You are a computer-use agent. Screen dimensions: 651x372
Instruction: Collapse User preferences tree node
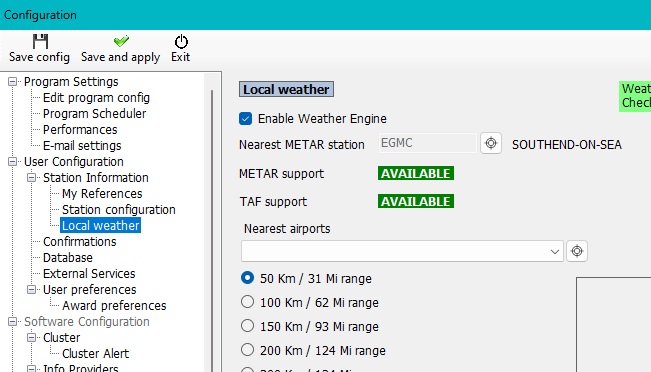[32, 289]
